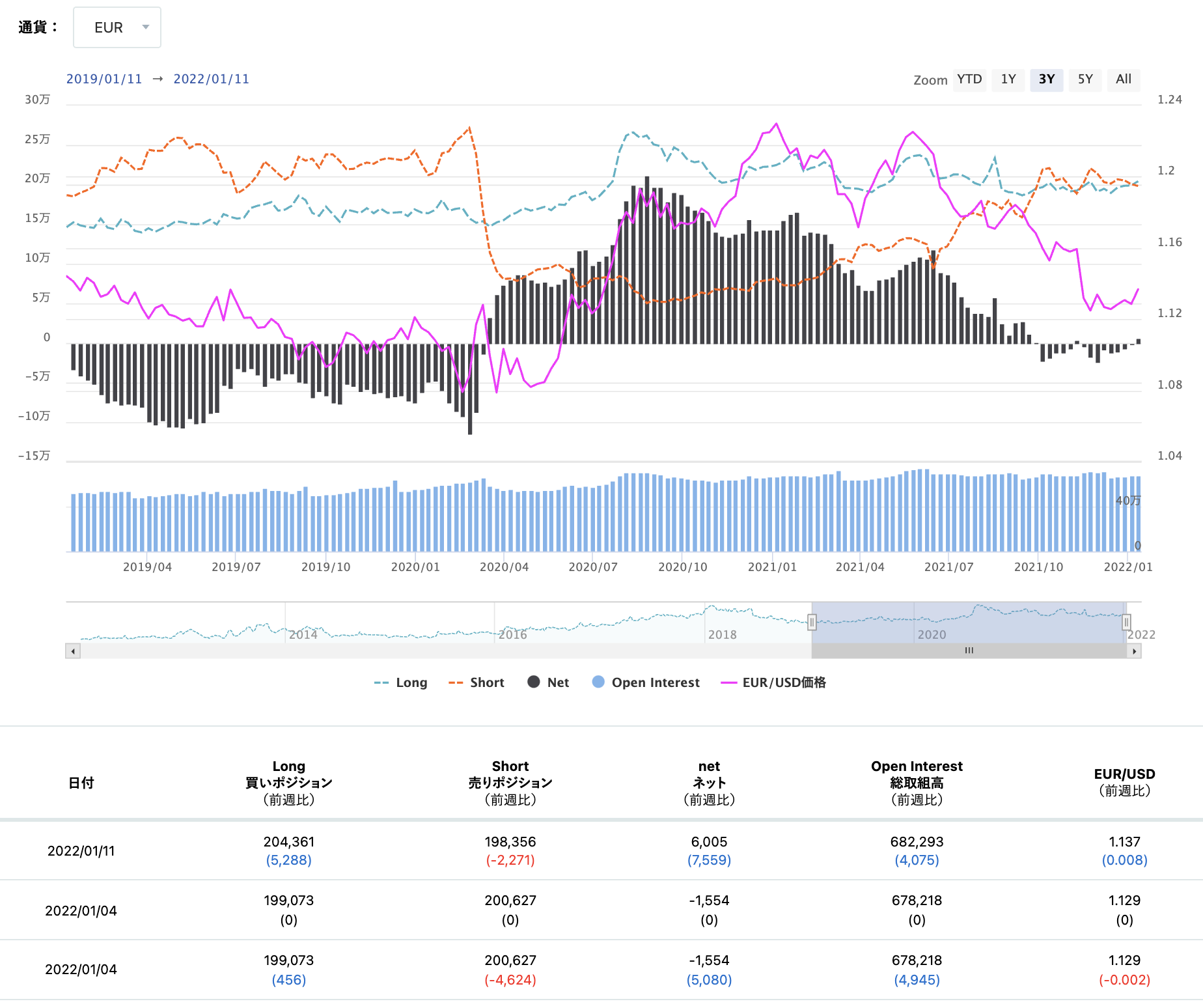Click the currency dropdown arrow icon
The width and height of the screenshot is (1203, 1008).
coord(146,27)
